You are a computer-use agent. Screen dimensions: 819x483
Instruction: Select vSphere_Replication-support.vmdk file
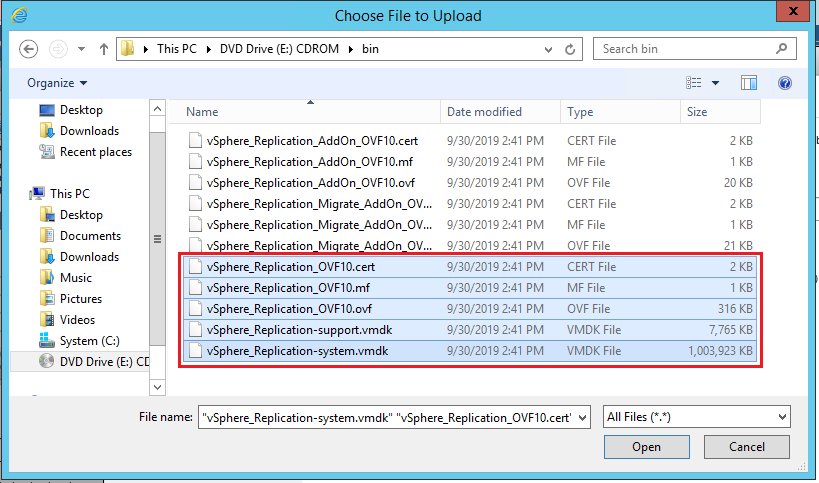tap(470, 330)
